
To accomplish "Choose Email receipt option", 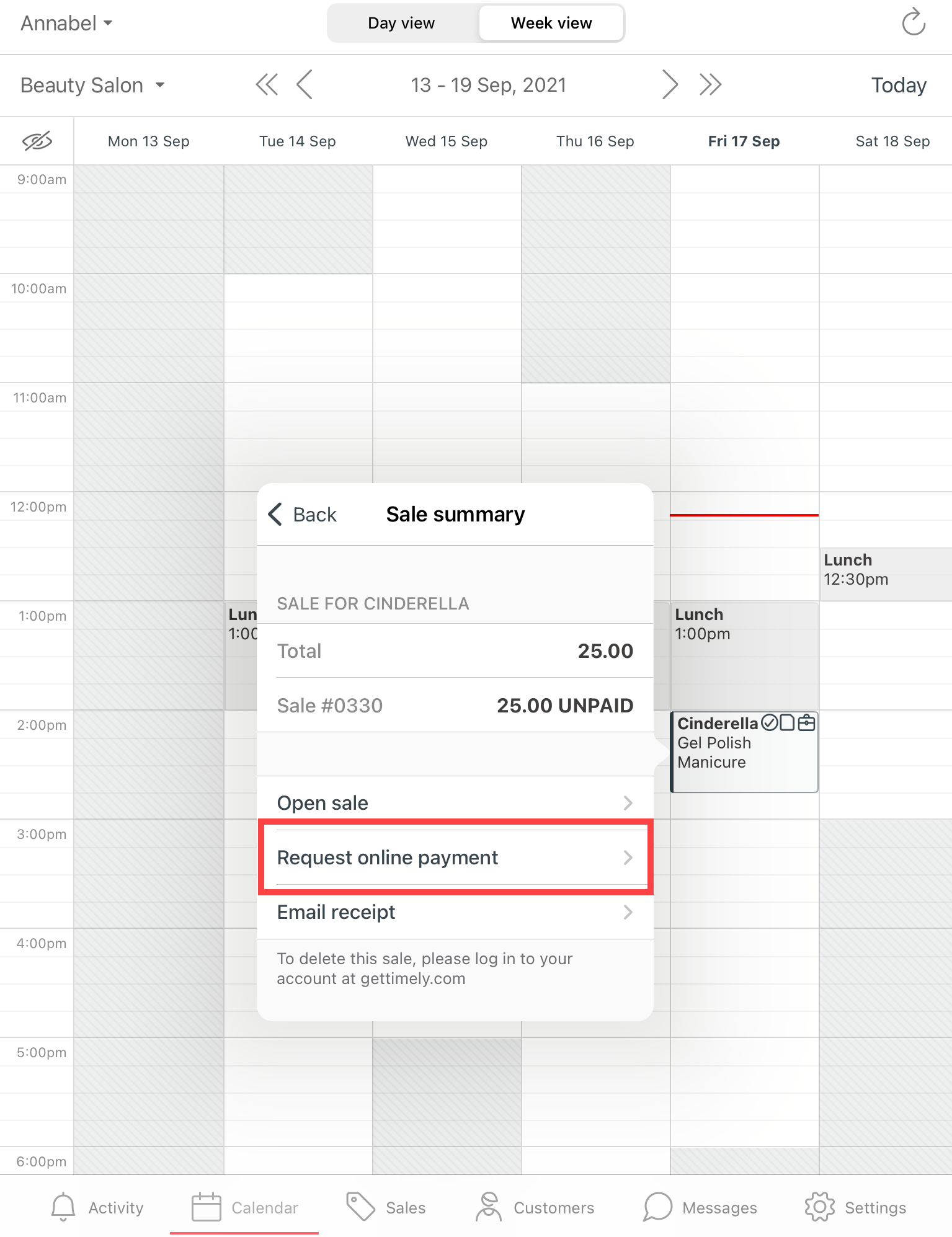I will pos(455,912).
